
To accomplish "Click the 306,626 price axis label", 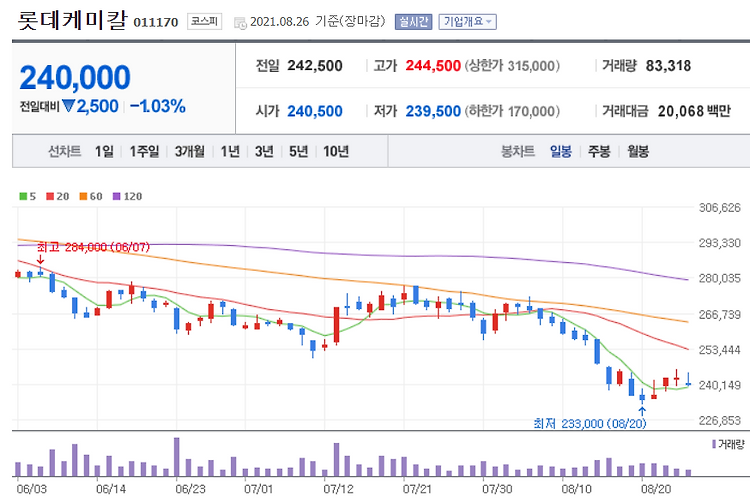I will pyautogui.click(x=719, y=207).
